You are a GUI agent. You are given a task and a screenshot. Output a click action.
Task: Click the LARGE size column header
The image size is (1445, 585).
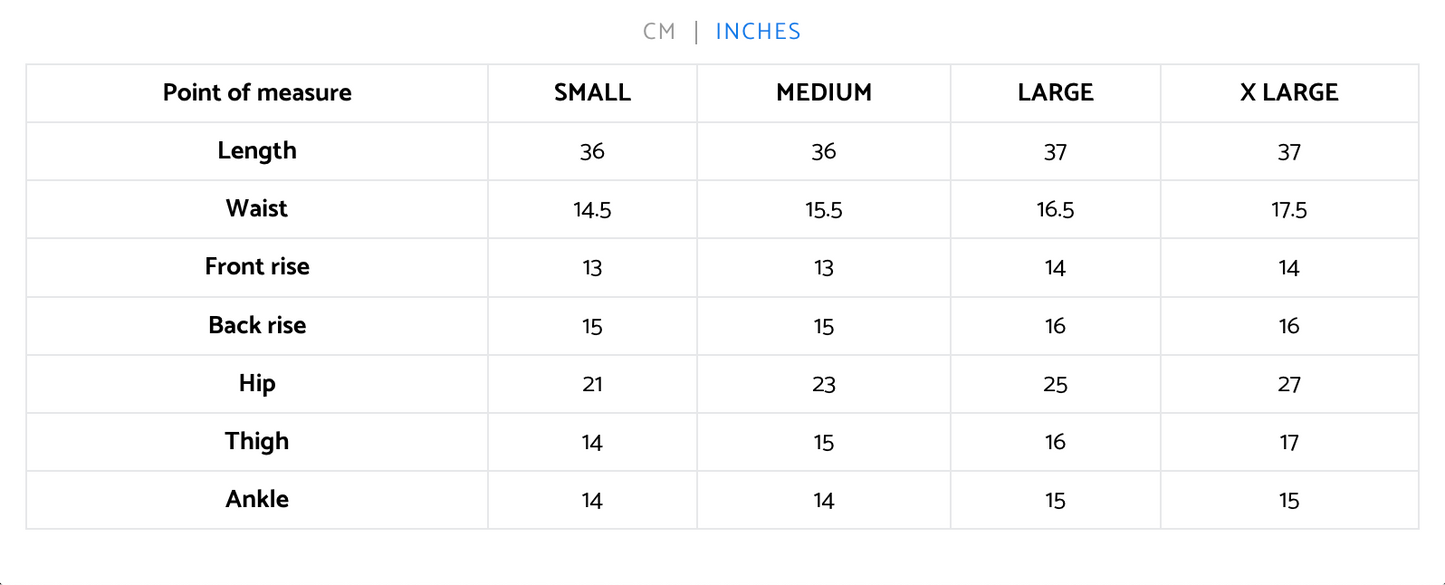pos(1056,93)
